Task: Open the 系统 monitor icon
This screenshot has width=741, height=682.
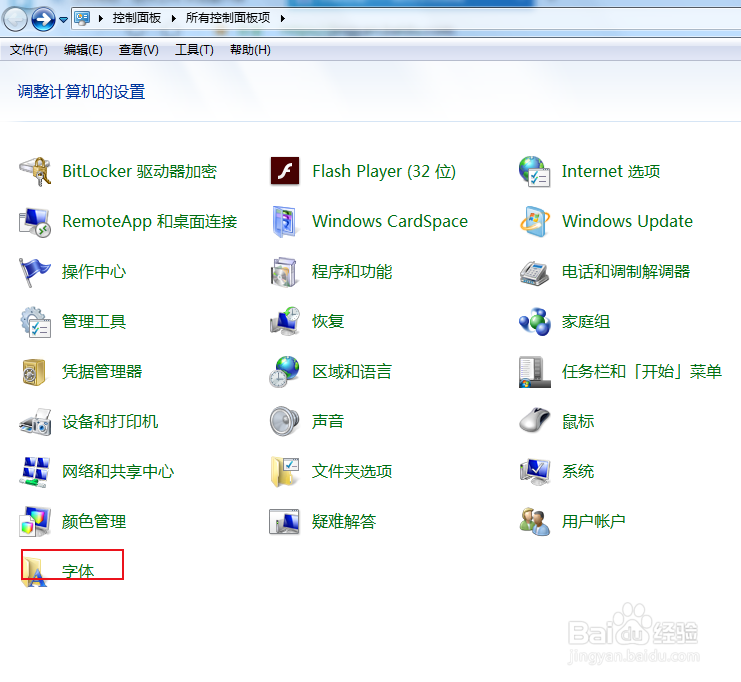Action: pos(535,472)
